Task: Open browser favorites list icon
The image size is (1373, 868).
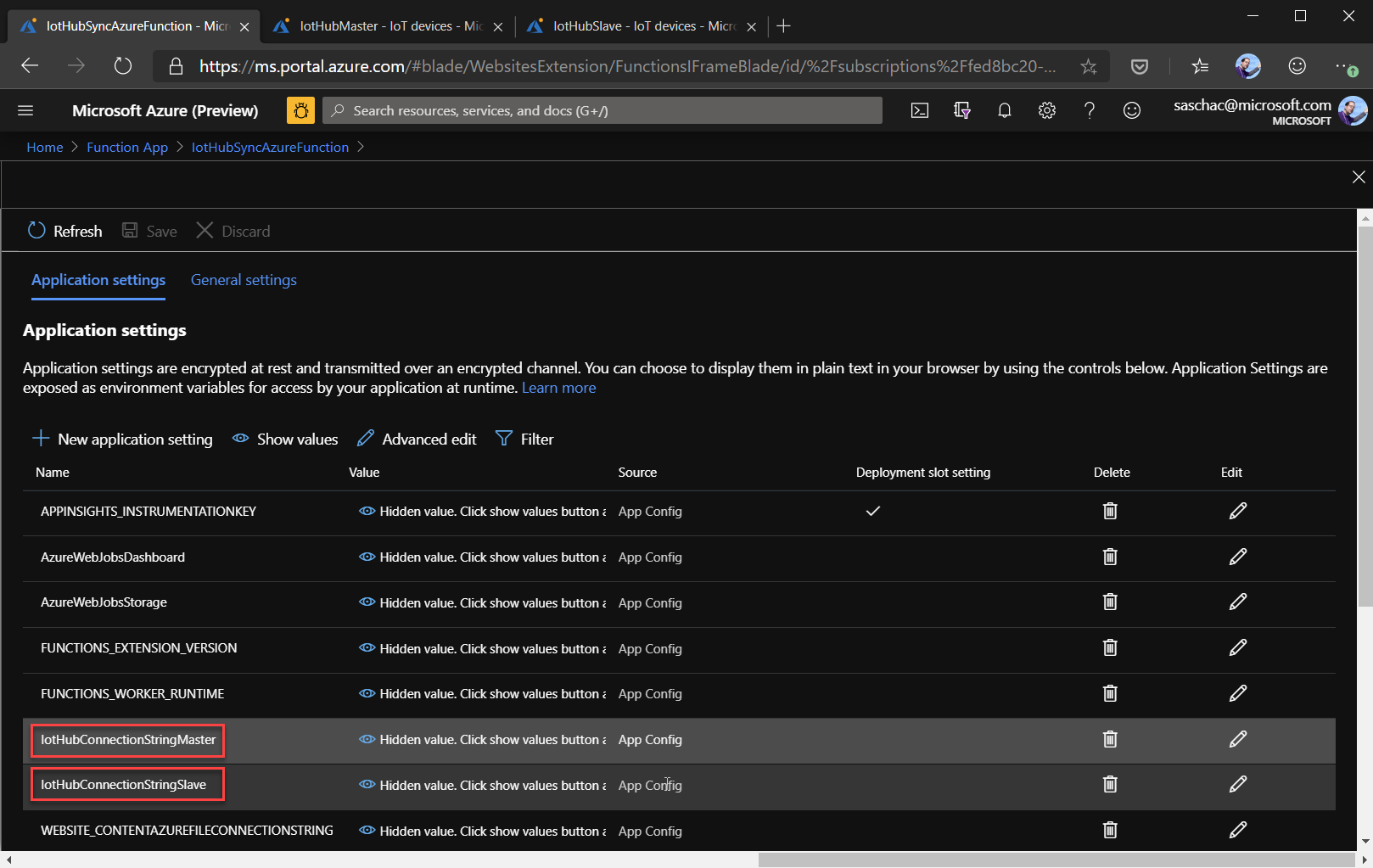Action: click(x=1199, y=66)
